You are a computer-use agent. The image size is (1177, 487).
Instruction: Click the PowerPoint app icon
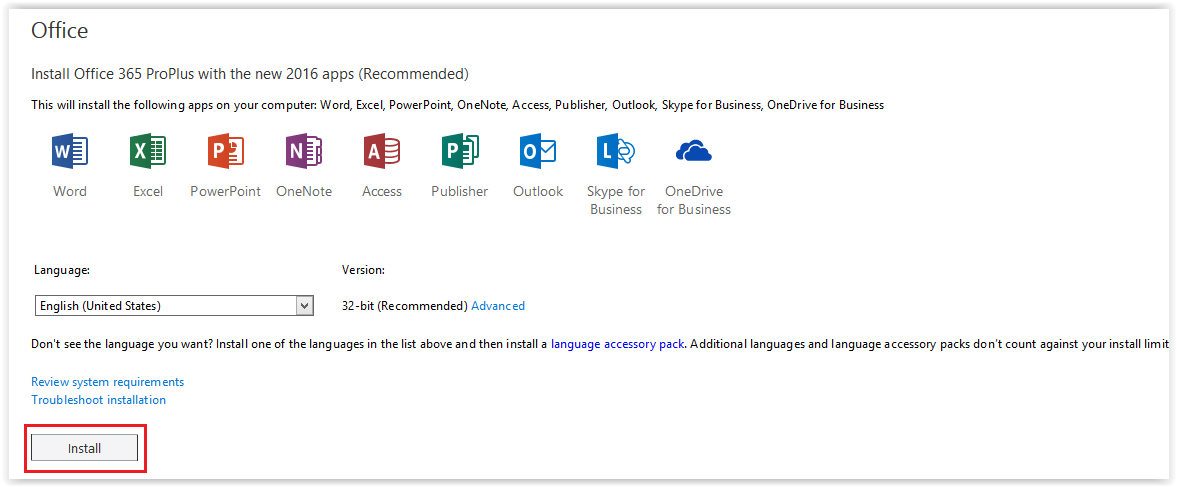[x=226, y=153]
